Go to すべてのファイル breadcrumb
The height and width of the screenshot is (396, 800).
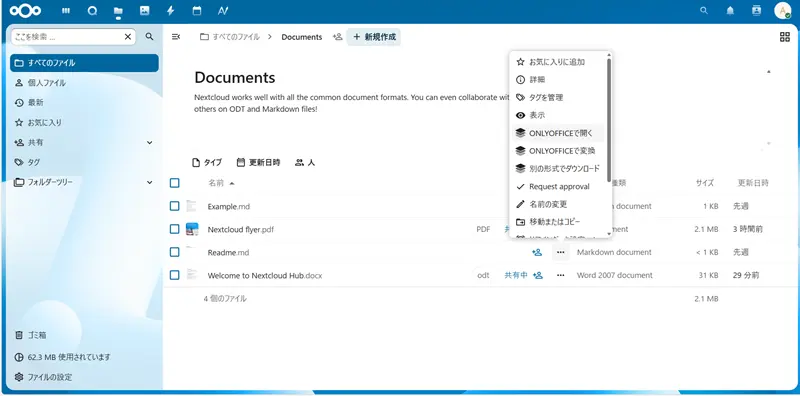pyautogui.click(x=230, y=37)
